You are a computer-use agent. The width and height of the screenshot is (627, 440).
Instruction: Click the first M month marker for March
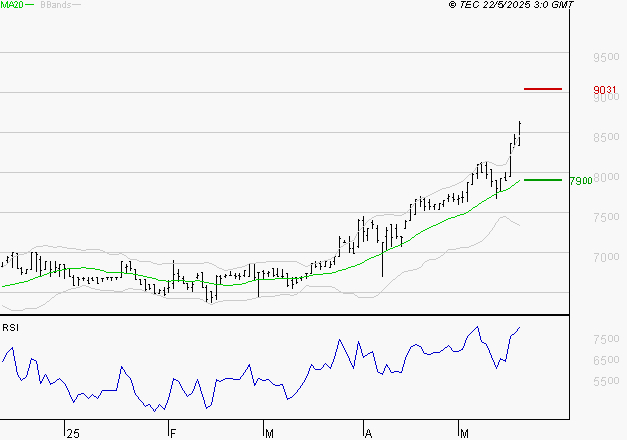pos(270,433)
